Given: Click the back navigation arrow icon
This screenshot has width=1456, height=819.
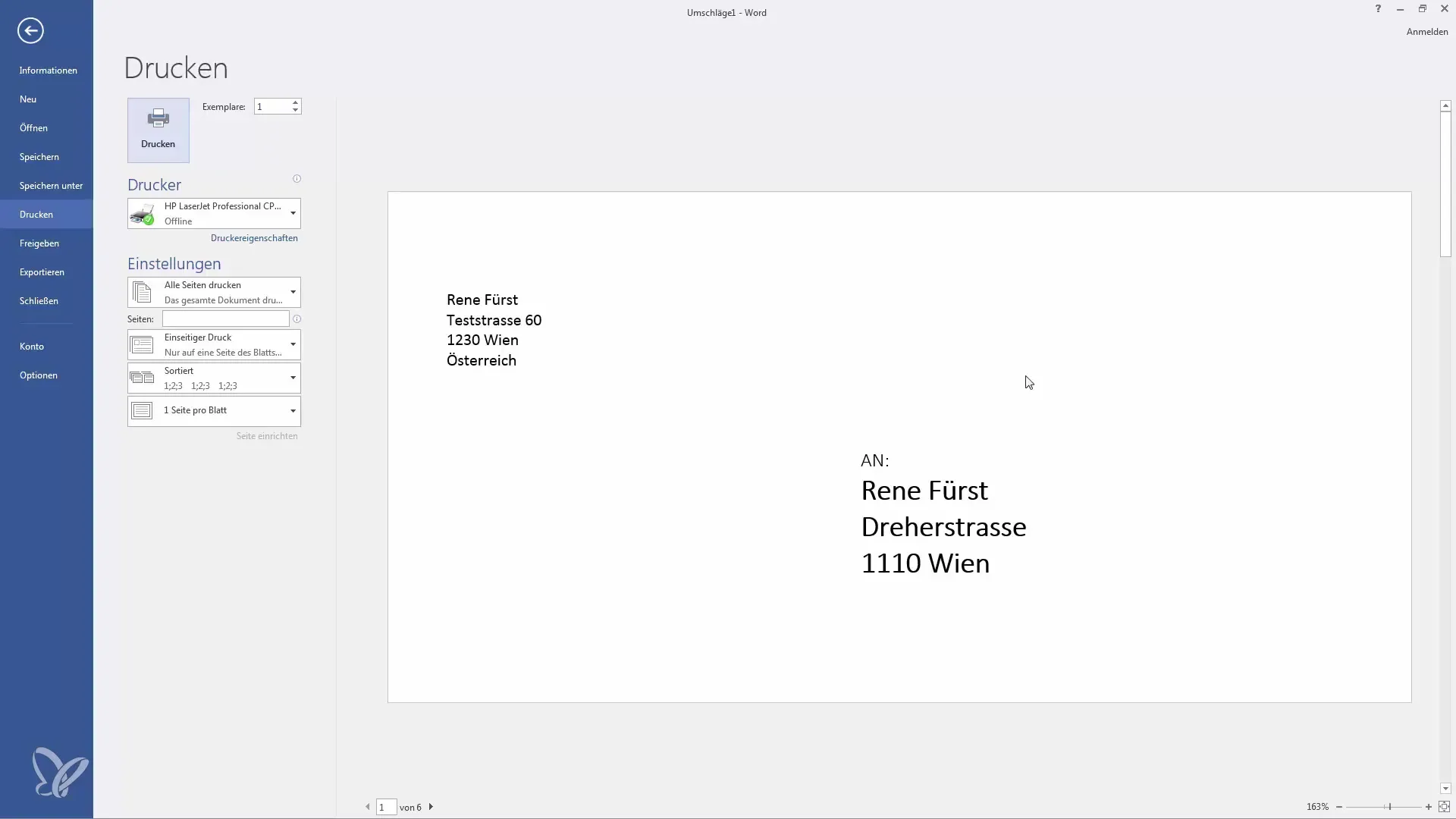Looking at the screenshot, I should point(30,30).
